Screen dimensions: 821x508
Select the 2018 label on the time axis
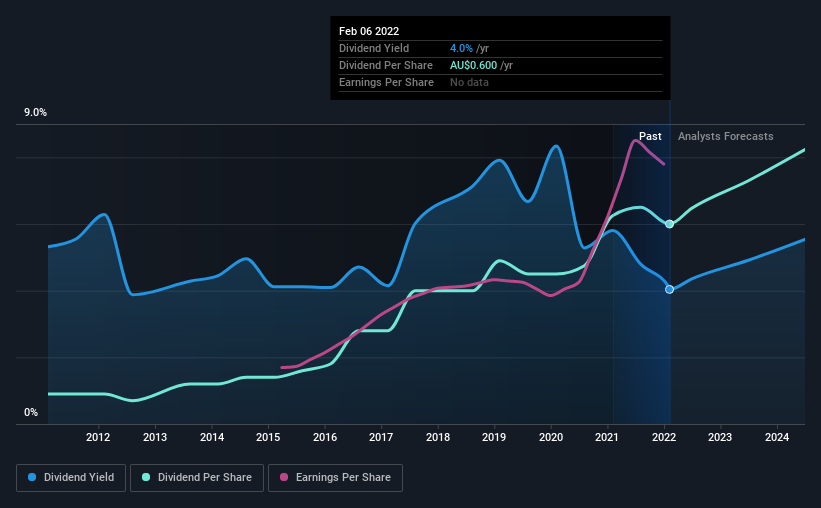438,437
